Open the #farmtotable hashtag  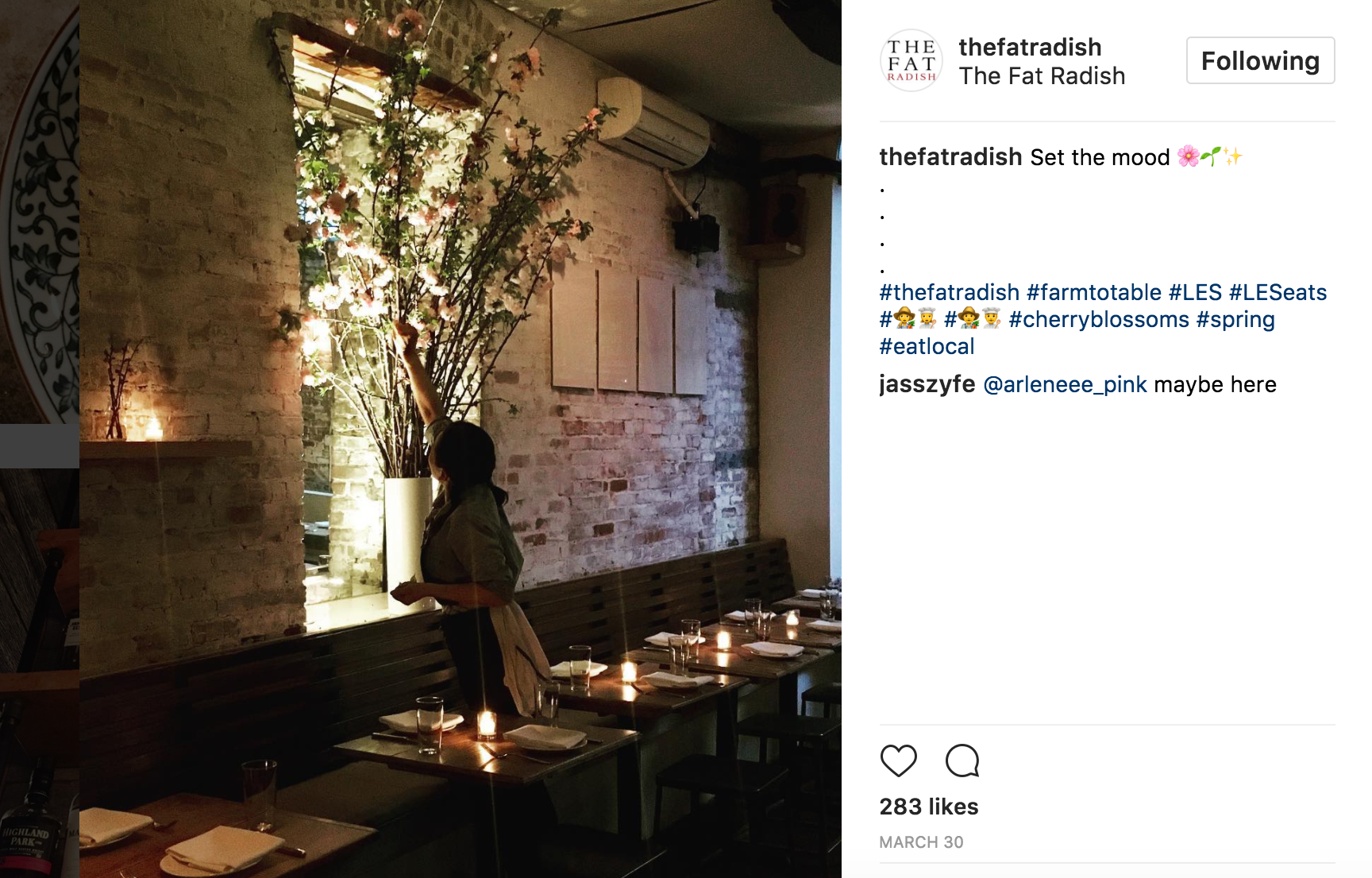coord(1093,293)
